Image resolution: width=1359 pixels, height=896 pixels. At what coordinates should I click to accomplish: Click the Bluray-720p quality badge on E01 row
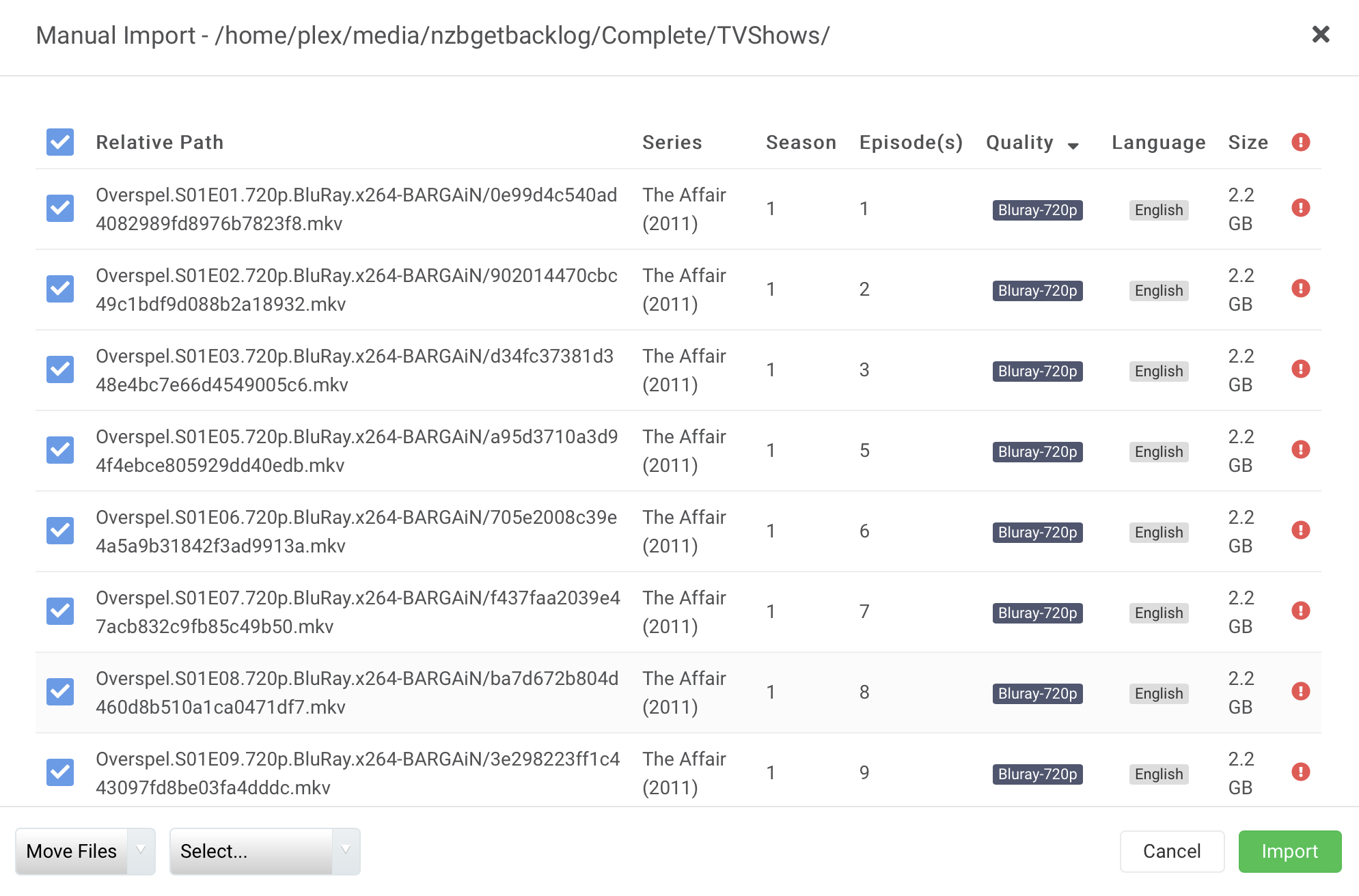tap(1037, 210)
